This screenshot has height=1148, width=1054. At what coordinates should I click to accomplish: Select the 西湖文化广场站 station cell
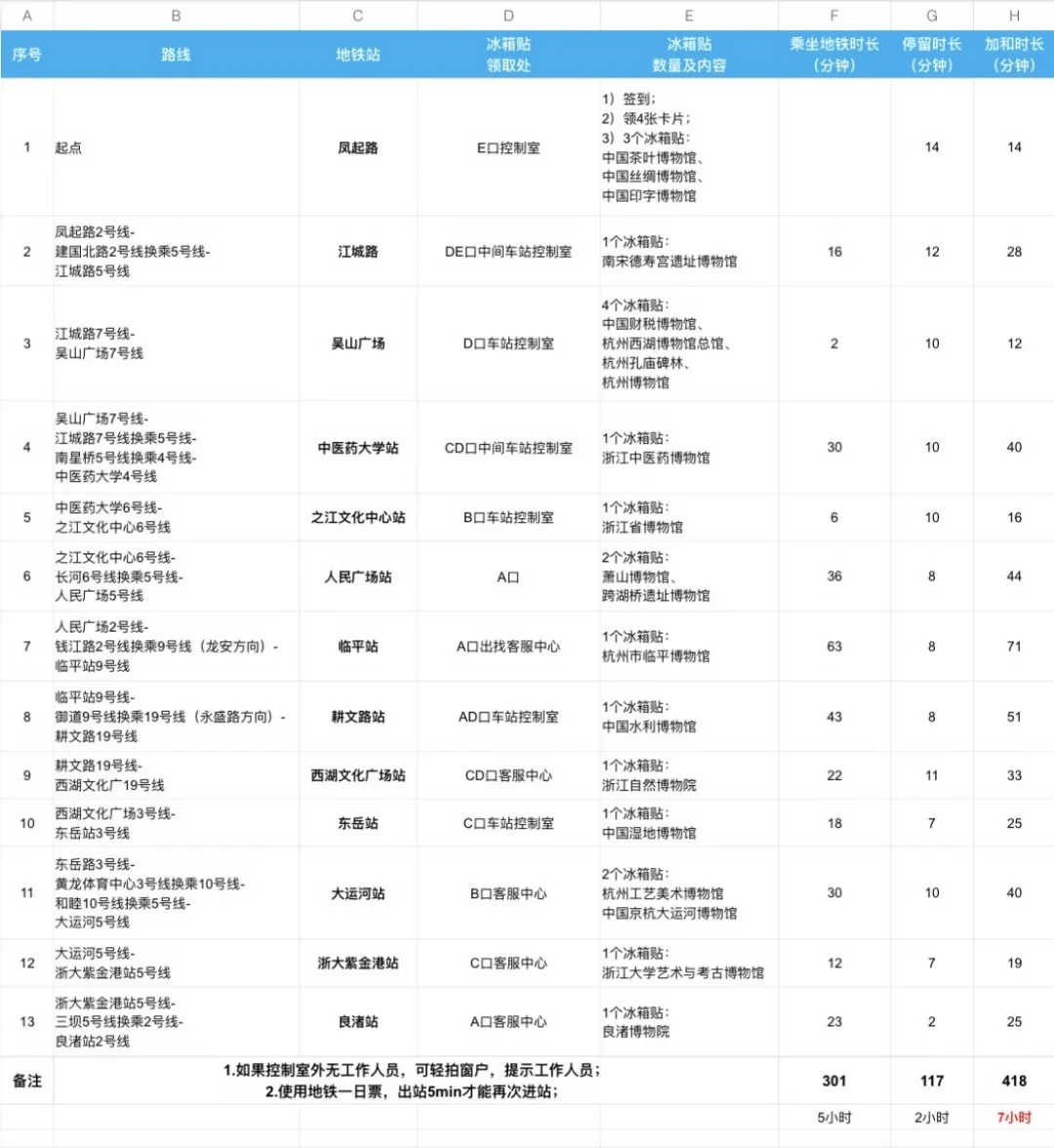tap(358, 775)
